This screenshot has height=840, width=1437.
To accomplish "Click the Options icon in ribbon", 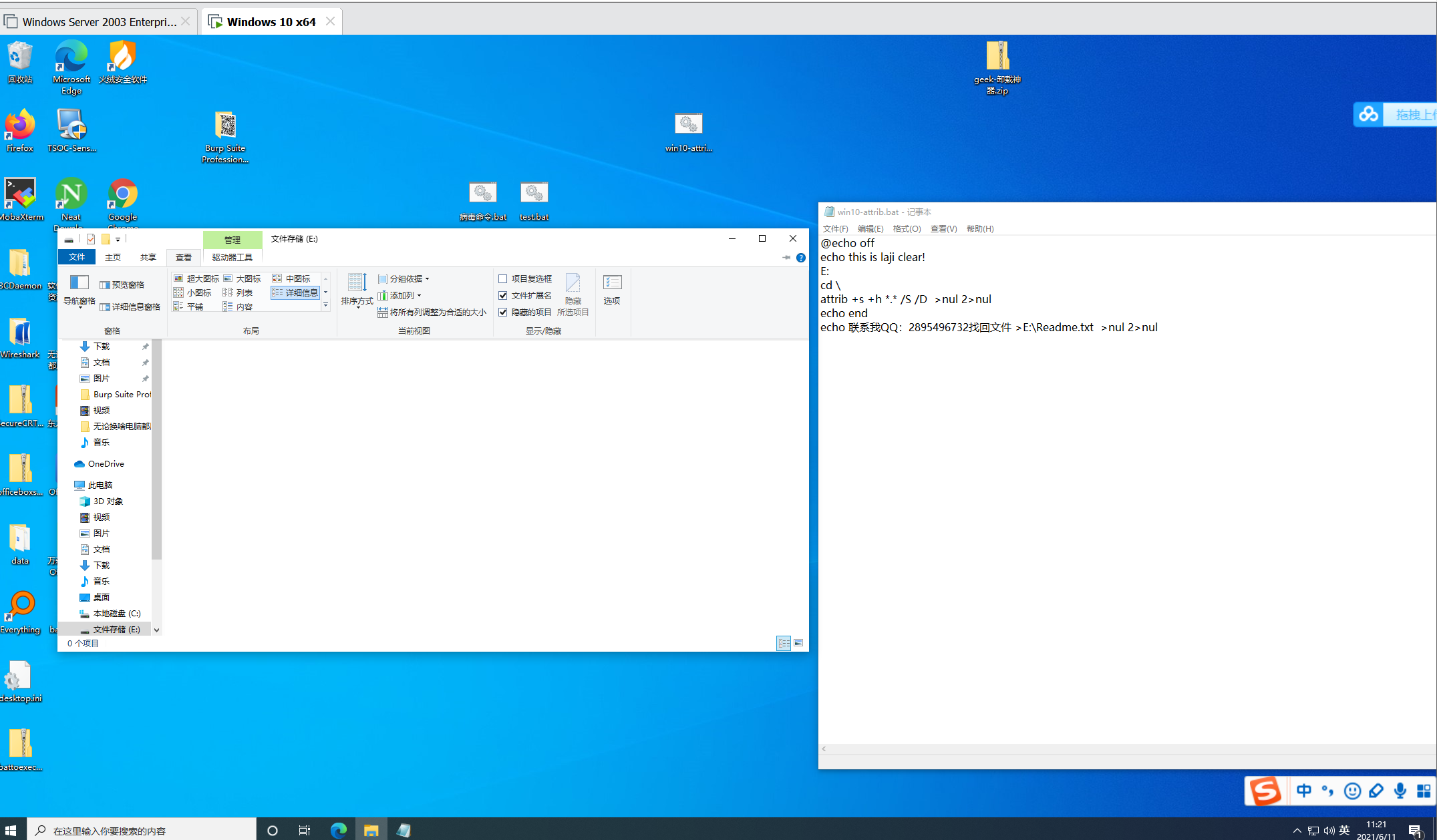I will (x=612, y=283).
